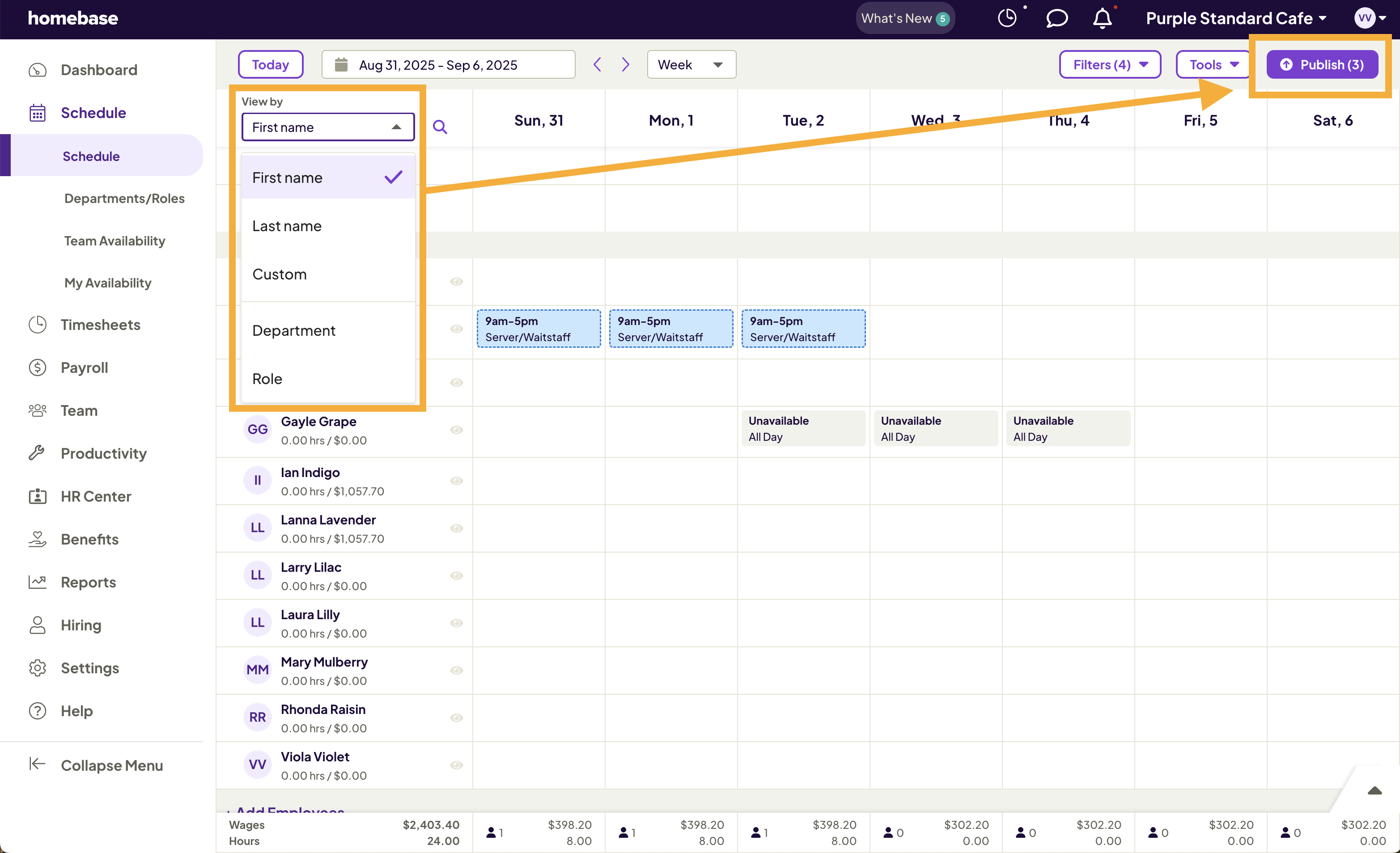Toggle visibility eye for Viola Violet
Image resolution: width=1400 pixels, height=853 pixels.
pos(456,765)
